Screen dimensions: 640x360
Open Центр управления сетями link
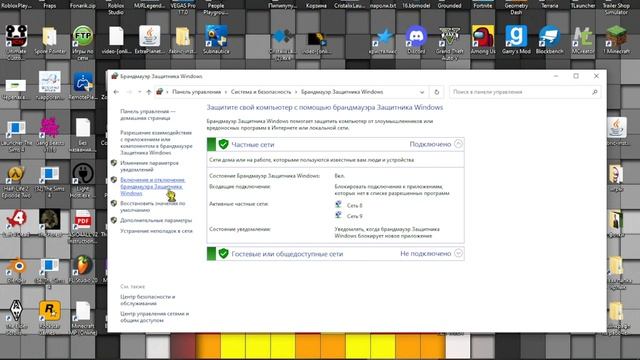[x=154, y=317]
